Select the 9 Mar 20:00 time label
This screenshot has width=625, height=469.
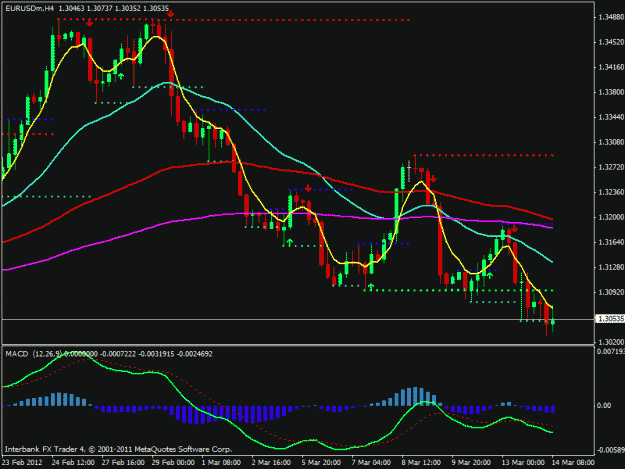pos(471,463)
